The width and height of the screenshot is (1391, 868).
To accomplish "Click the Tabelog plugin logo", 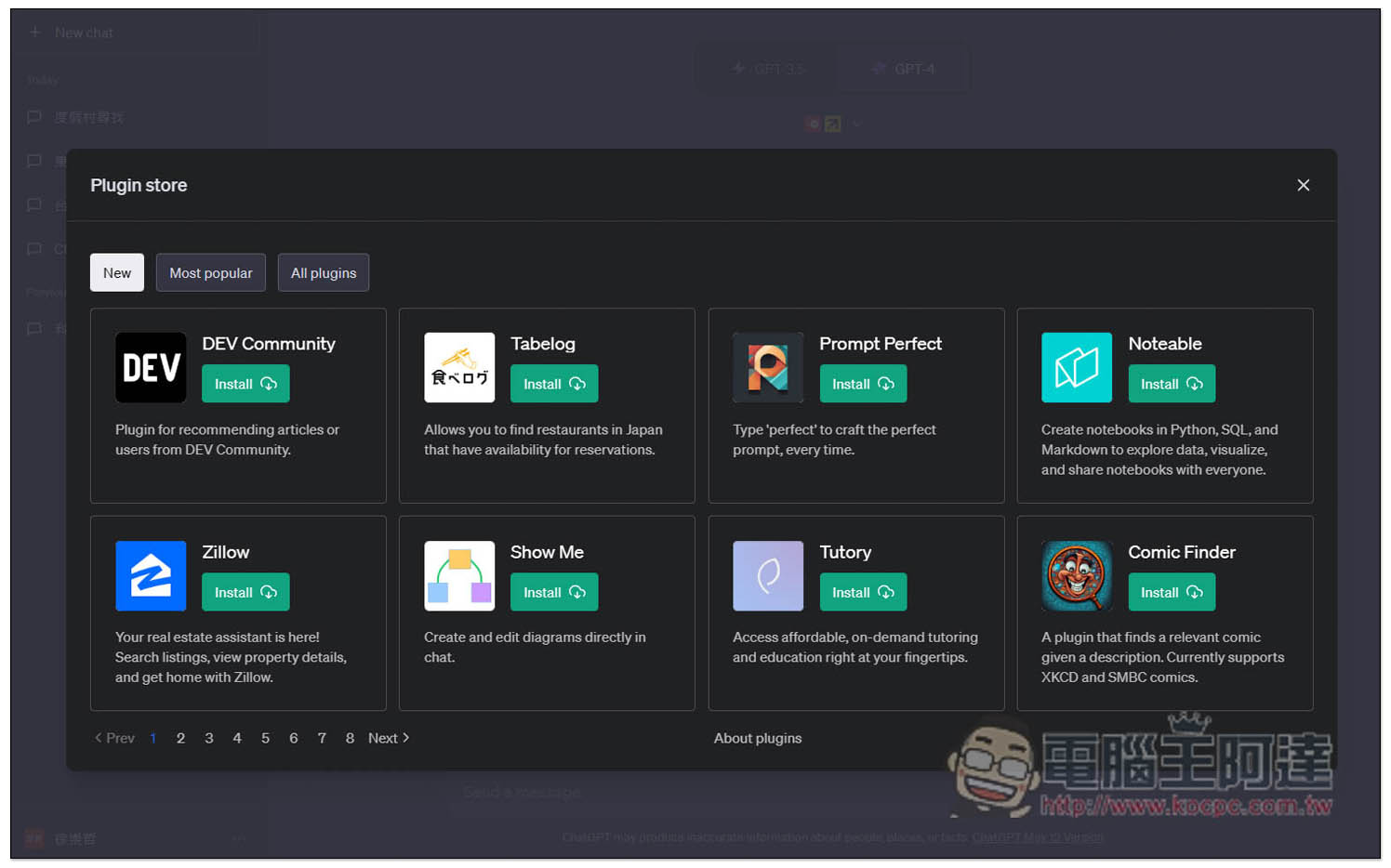I will (459, 368).
